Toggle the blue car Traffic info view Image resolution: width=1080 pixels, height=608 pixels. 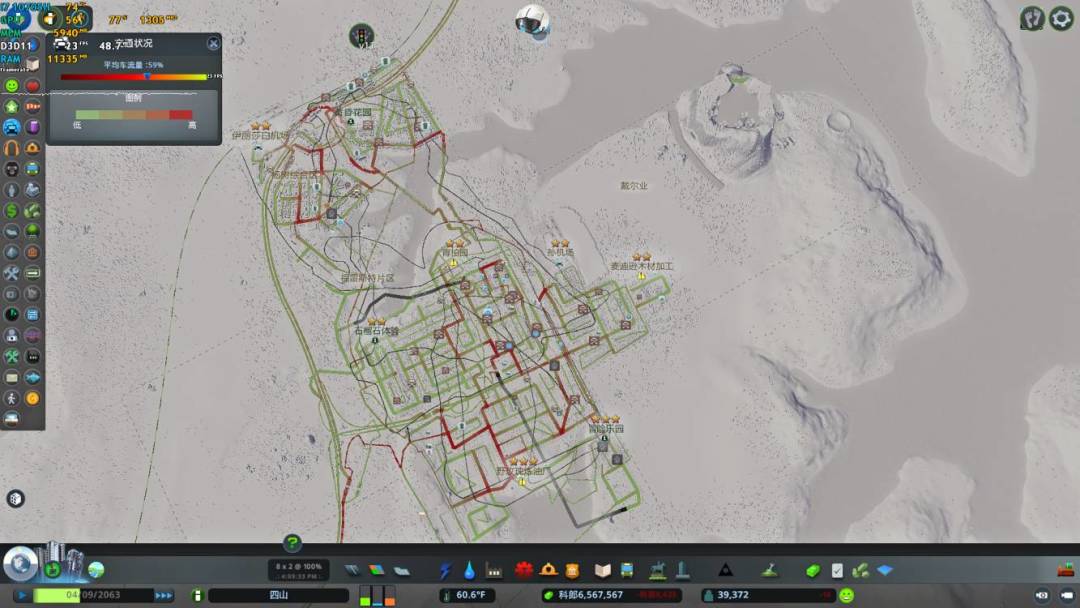(12, 127)
